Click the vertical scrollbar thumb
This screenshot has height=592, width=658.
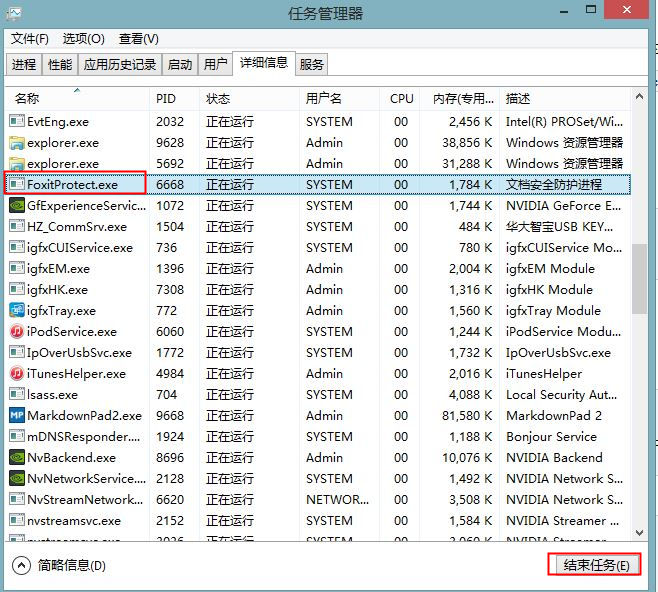point(639,279)
